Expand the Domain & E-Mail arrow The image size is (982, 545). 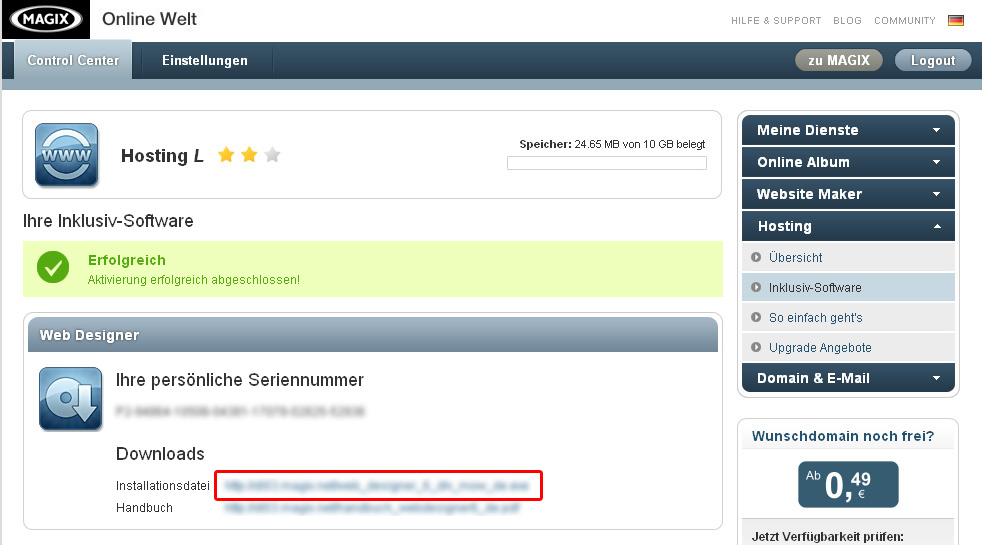[936, 378]
